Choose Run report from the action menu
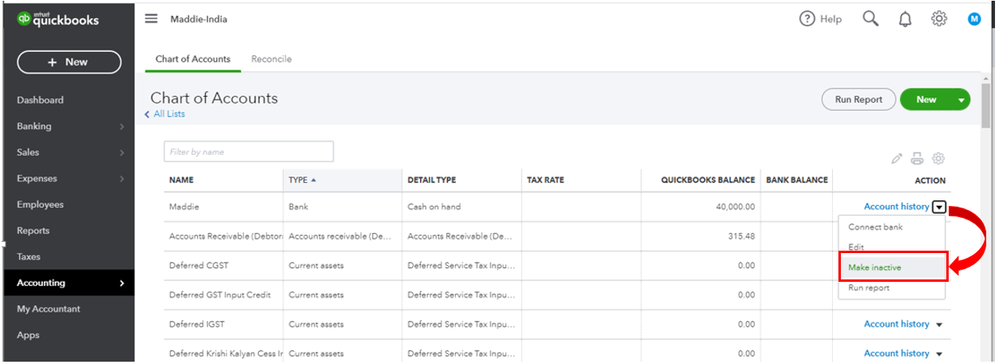Viewport: 999px width, 364px height. click(868, 288)
